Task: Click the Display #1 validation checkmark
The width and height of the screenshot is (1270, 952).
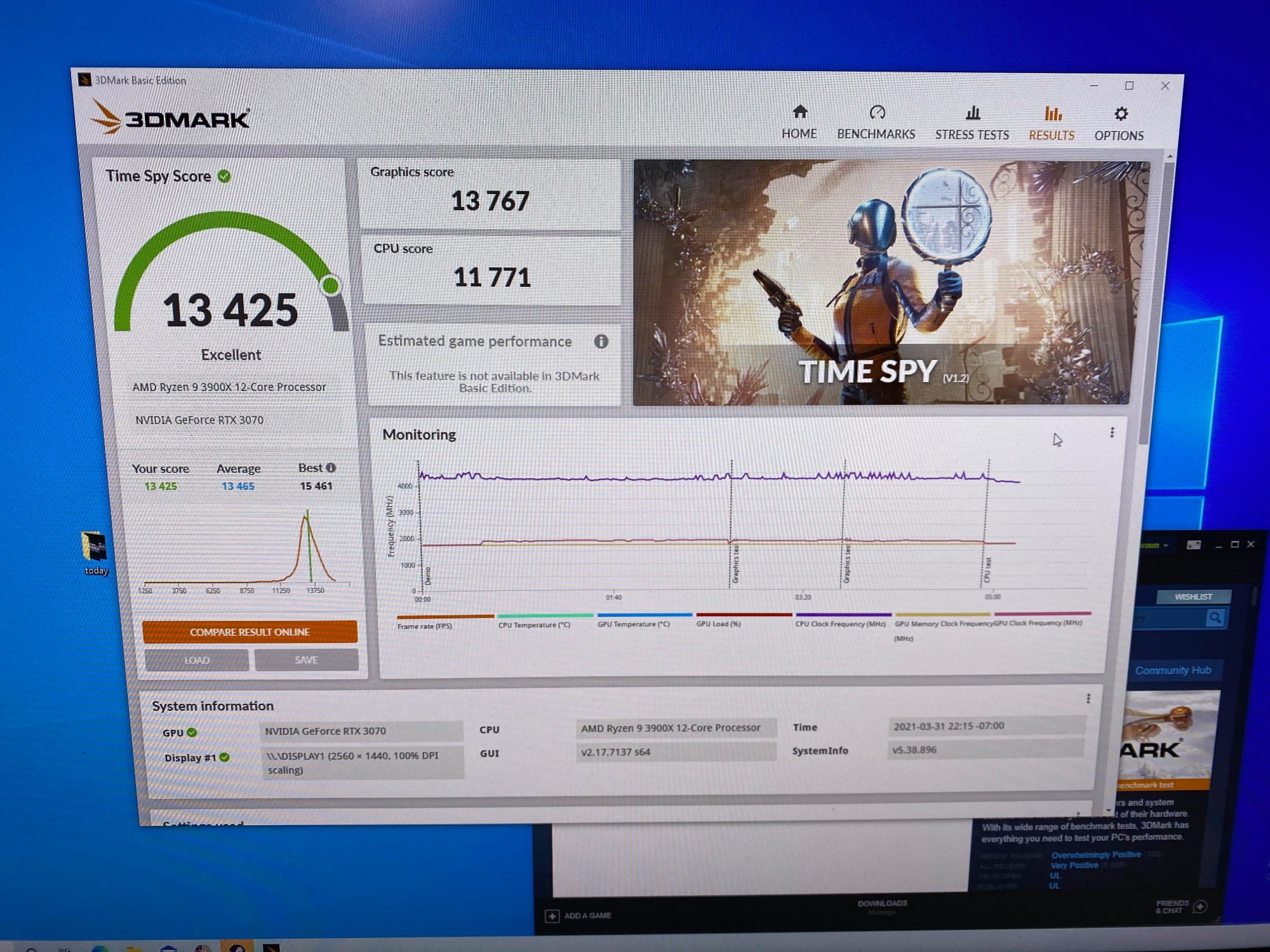Action: pos(224,757)
